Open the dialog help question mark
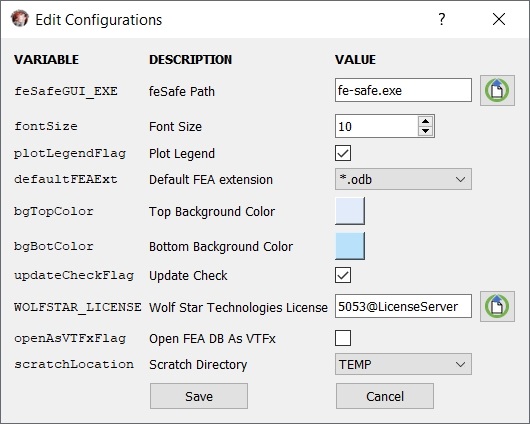The height and width of the screenshot is (424, 530). click(441, 19)
